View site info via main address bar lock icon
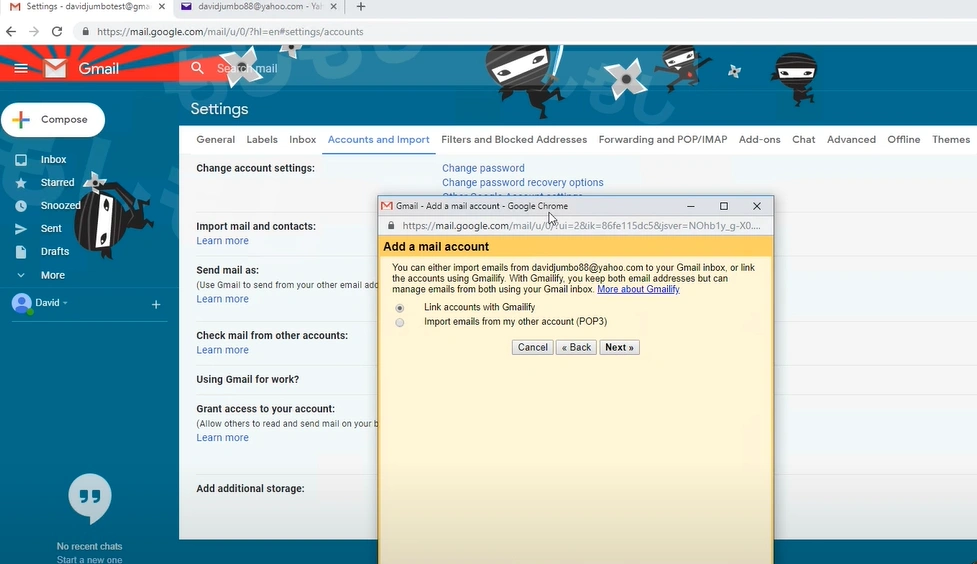This screenshot has width=977, height=564. coord(85,32)
